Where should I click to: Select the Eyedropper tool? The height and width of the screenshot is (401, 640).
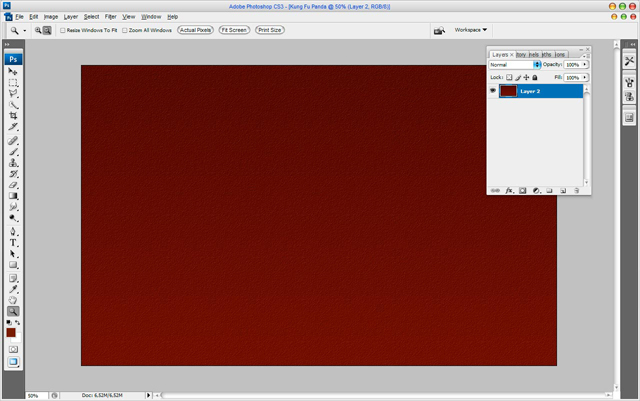(x=13, y=290)
